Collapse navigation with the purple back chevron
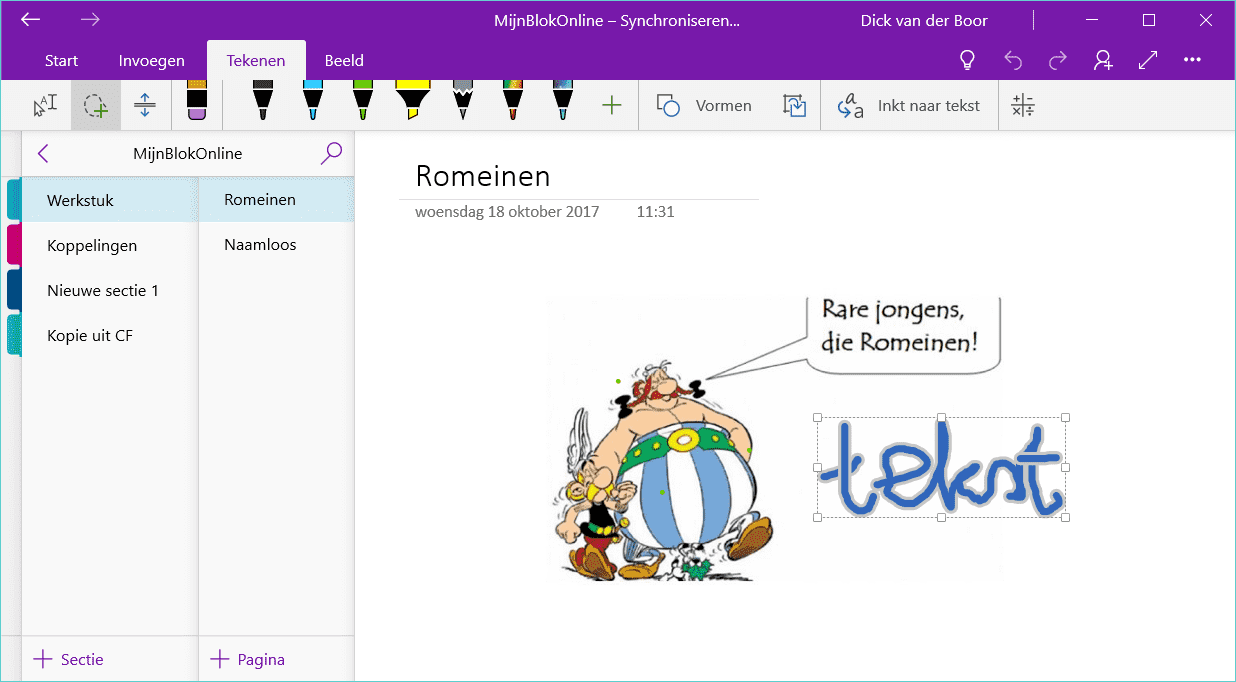This screenshot has width=1236, height=682. tap(43, 153)
